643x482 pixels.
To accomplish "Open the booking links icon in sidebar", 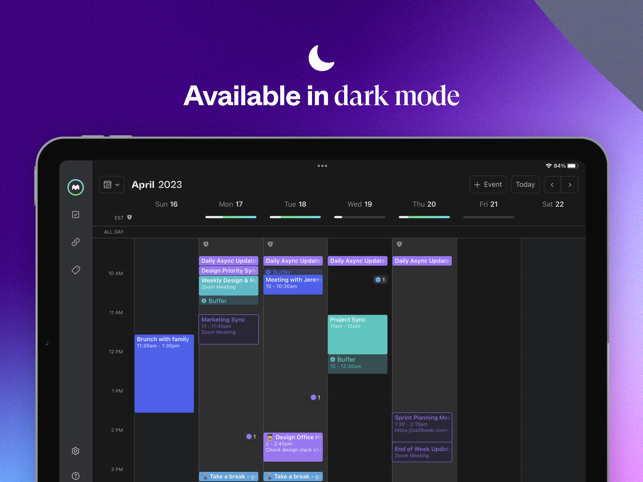I will click(x=75, y=242).
